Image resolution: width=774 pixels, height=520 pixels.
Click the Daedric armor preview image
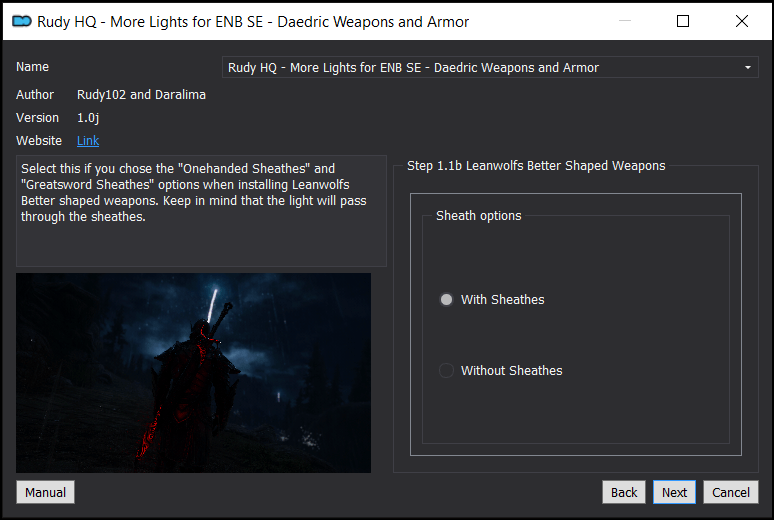pos(194,373)
